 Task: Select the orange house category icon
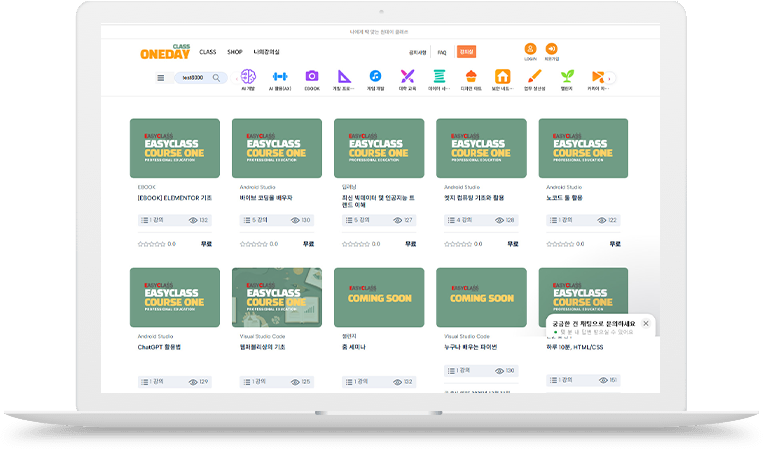click(x=502, y=76)
